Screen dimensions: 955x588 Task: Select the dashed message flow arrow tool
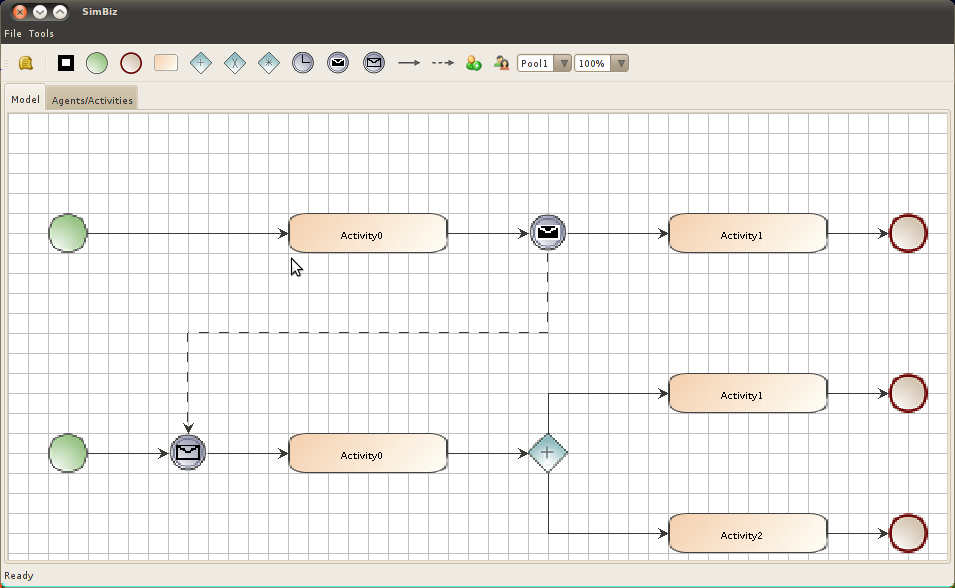(x=443, y=63)
